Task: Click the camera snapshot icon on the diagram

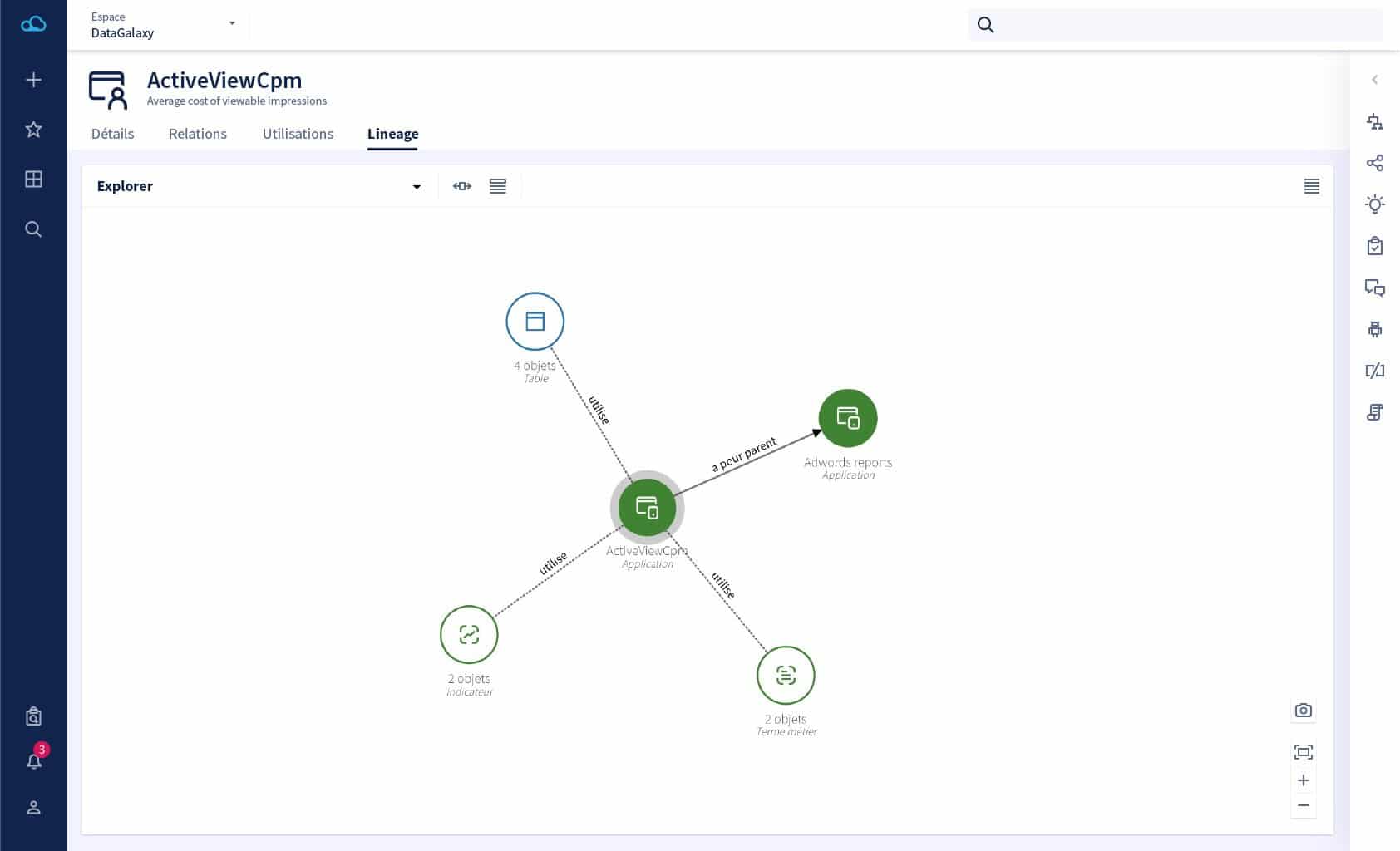Action: click(x=1304, y=711)
